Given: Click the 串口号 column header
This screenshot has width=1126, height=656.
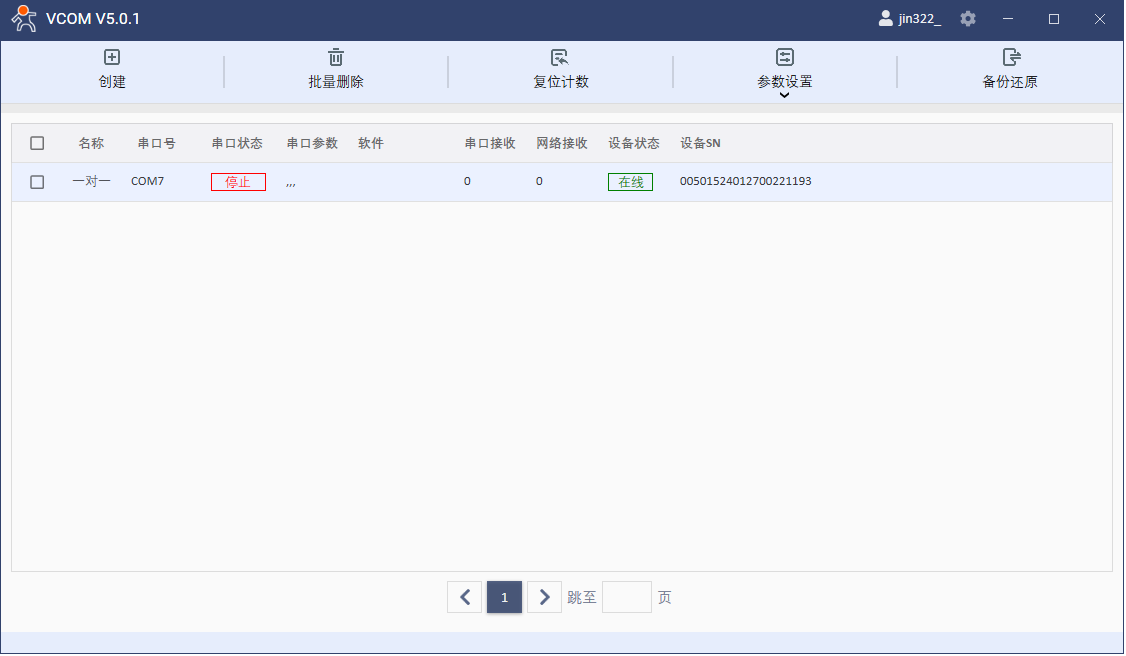Looking at the screenshot, I should tap(157, 143).
